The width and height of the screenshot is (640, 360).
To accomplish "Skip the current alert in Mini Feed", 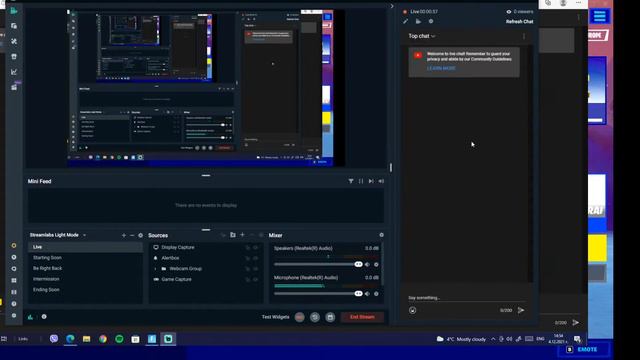I will coord(371,181).
